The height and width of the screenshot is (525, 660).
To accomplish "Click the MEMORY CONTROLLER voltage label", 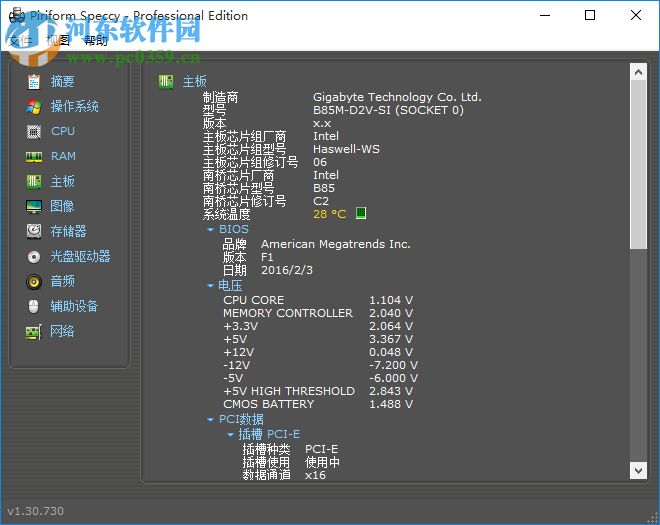I will coord(288,313).
